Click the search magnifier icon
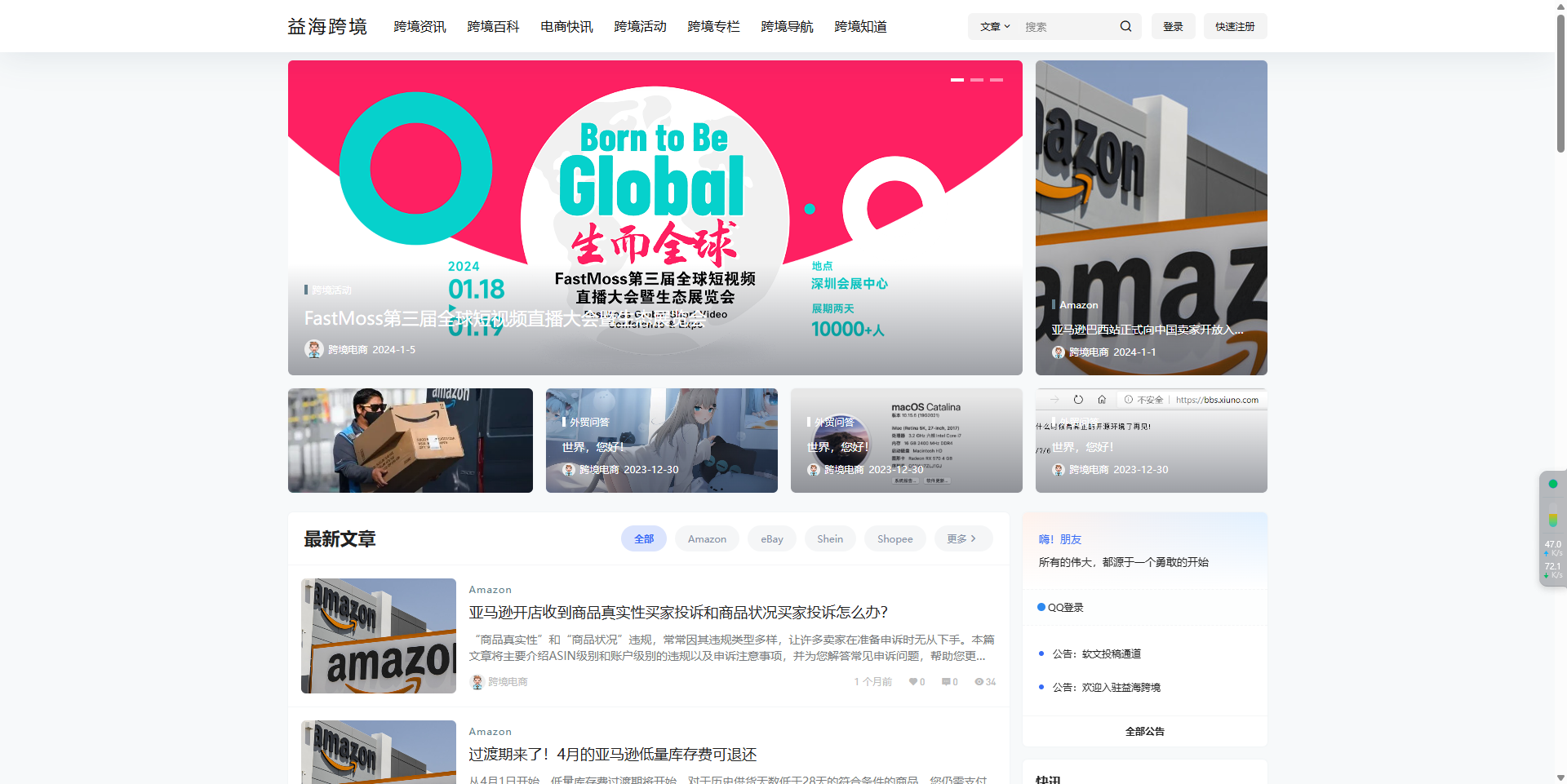 pyautogui.click(x=1125, y=26)
